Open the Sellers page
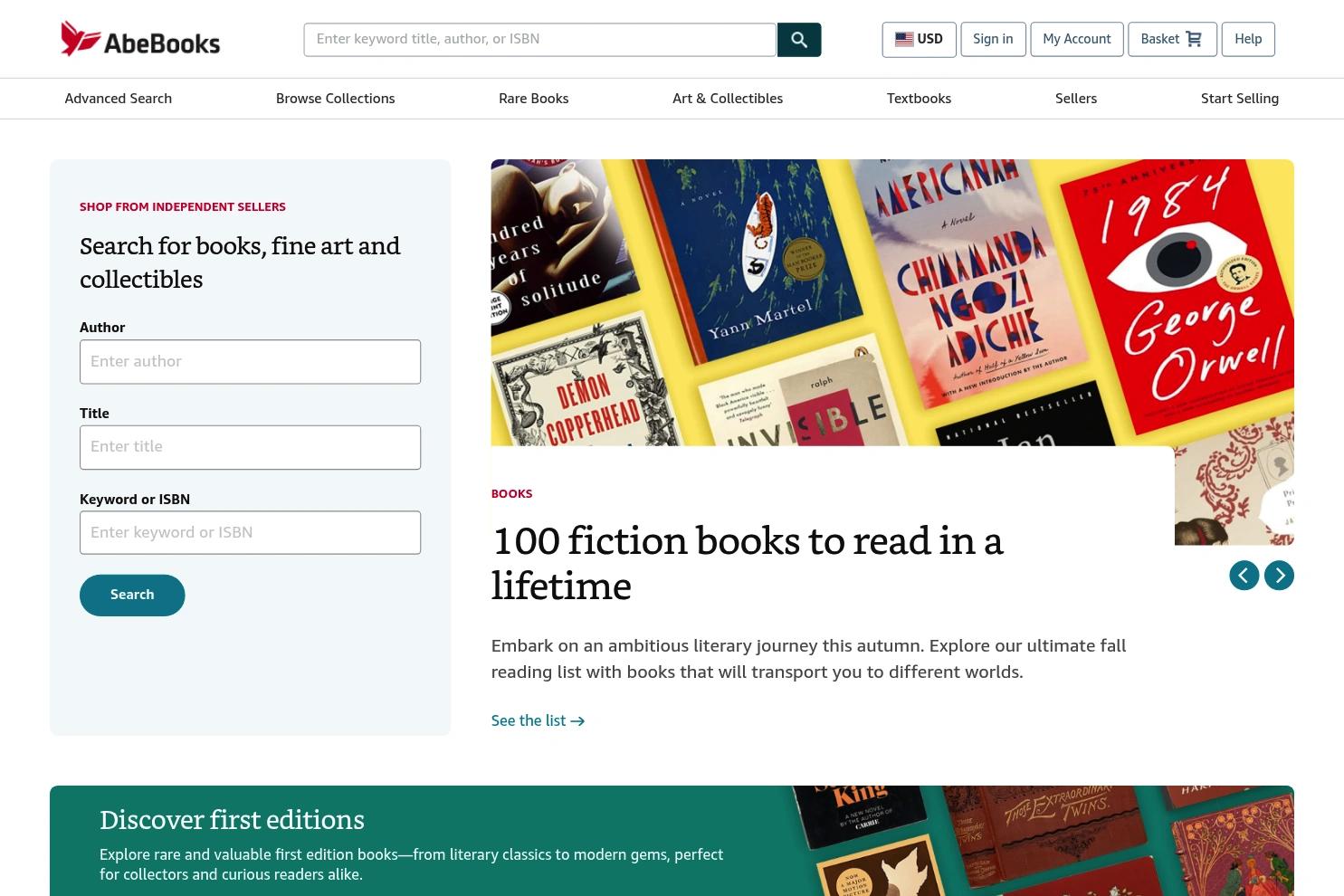This screenshot has width=1344, height=896. 1076,99
